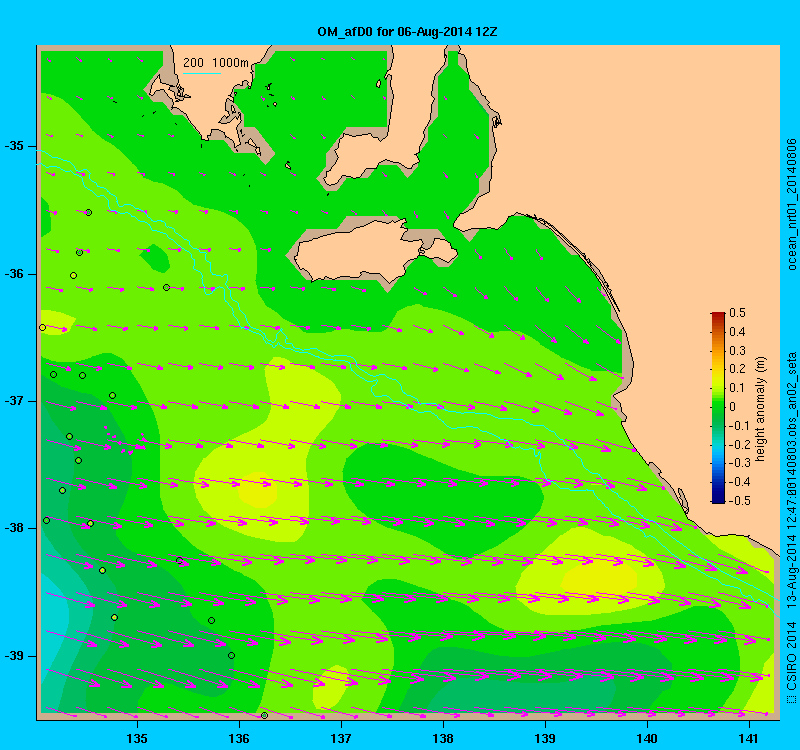
Task: Click the height anomaly color bar
Action: (718, 407)
